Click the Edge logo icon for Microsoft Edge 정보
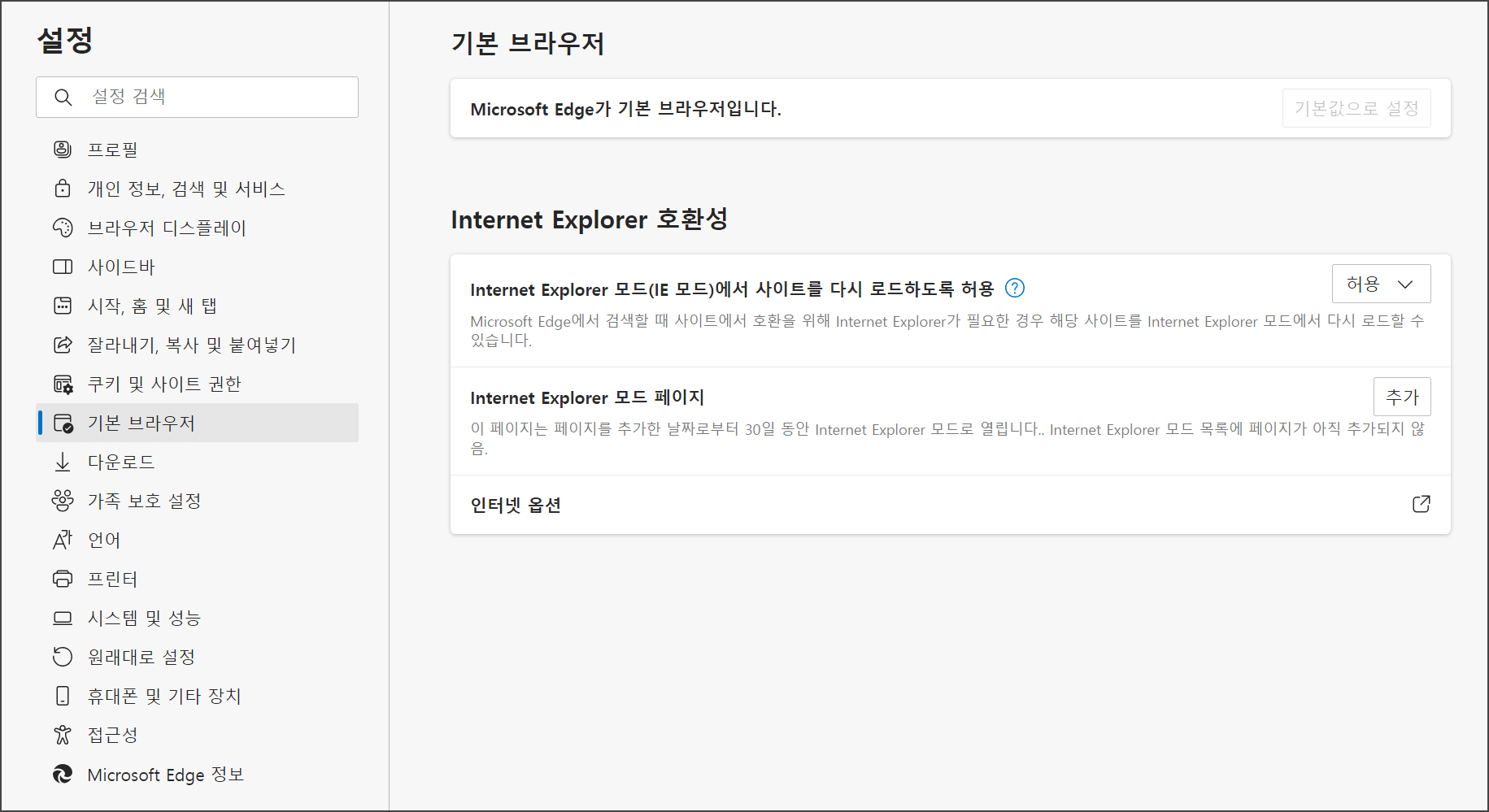This screenshot has height=812, width=1489. coord(63,774)
